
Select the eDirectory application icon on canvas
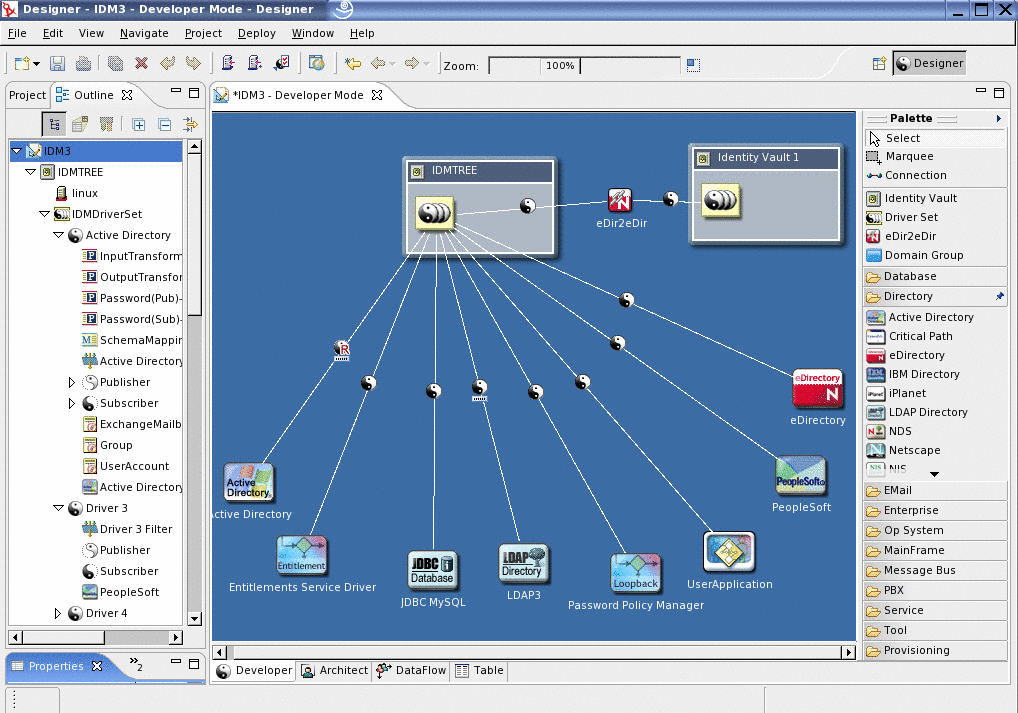[x=817, y=389]
